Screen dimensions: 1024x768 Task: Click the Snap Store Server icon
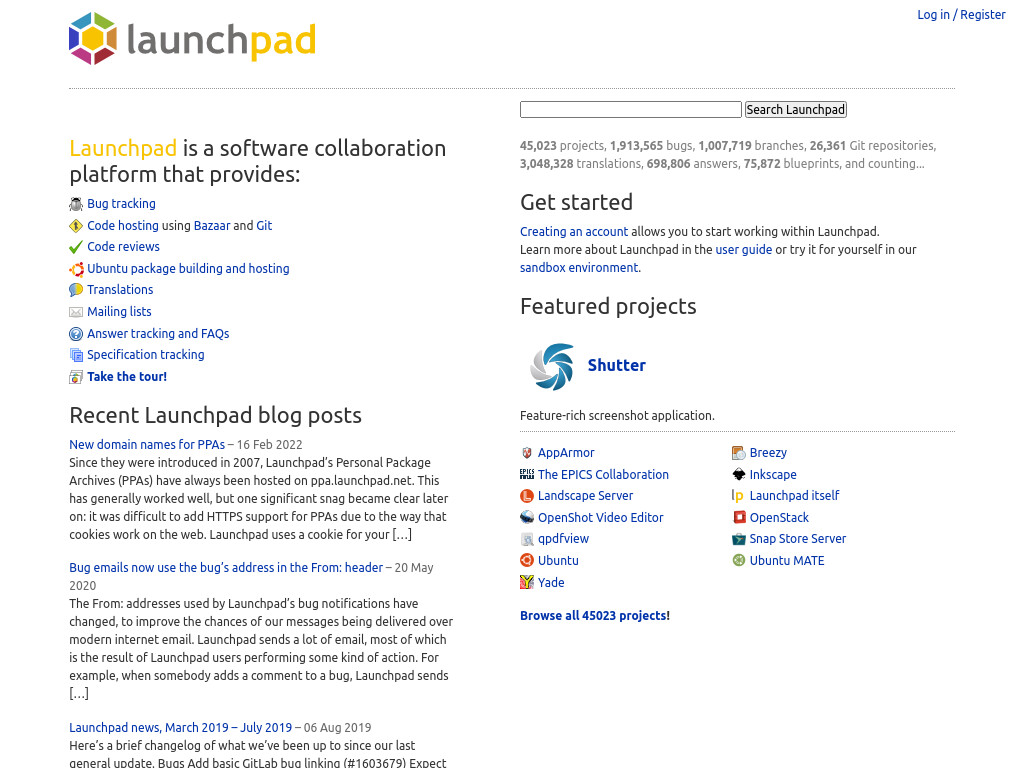click(x=738, y=539)
